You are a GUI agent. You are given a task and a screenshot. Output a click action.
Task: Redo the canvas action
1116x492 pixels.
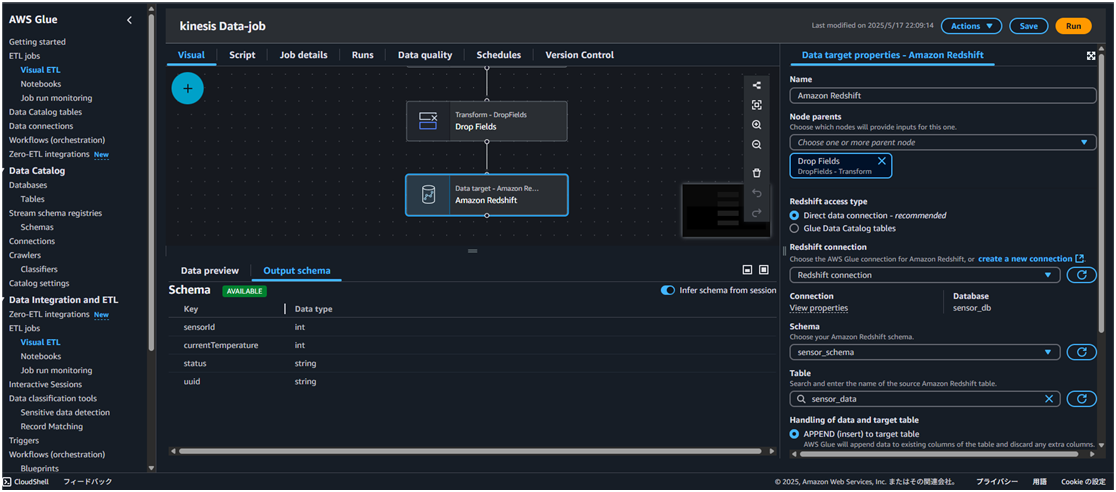(x=757, y=212)
